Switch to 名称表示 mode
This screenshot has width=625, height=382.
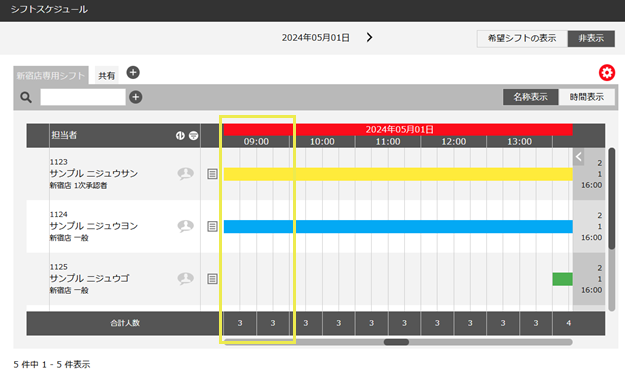(x=530, y=97)
